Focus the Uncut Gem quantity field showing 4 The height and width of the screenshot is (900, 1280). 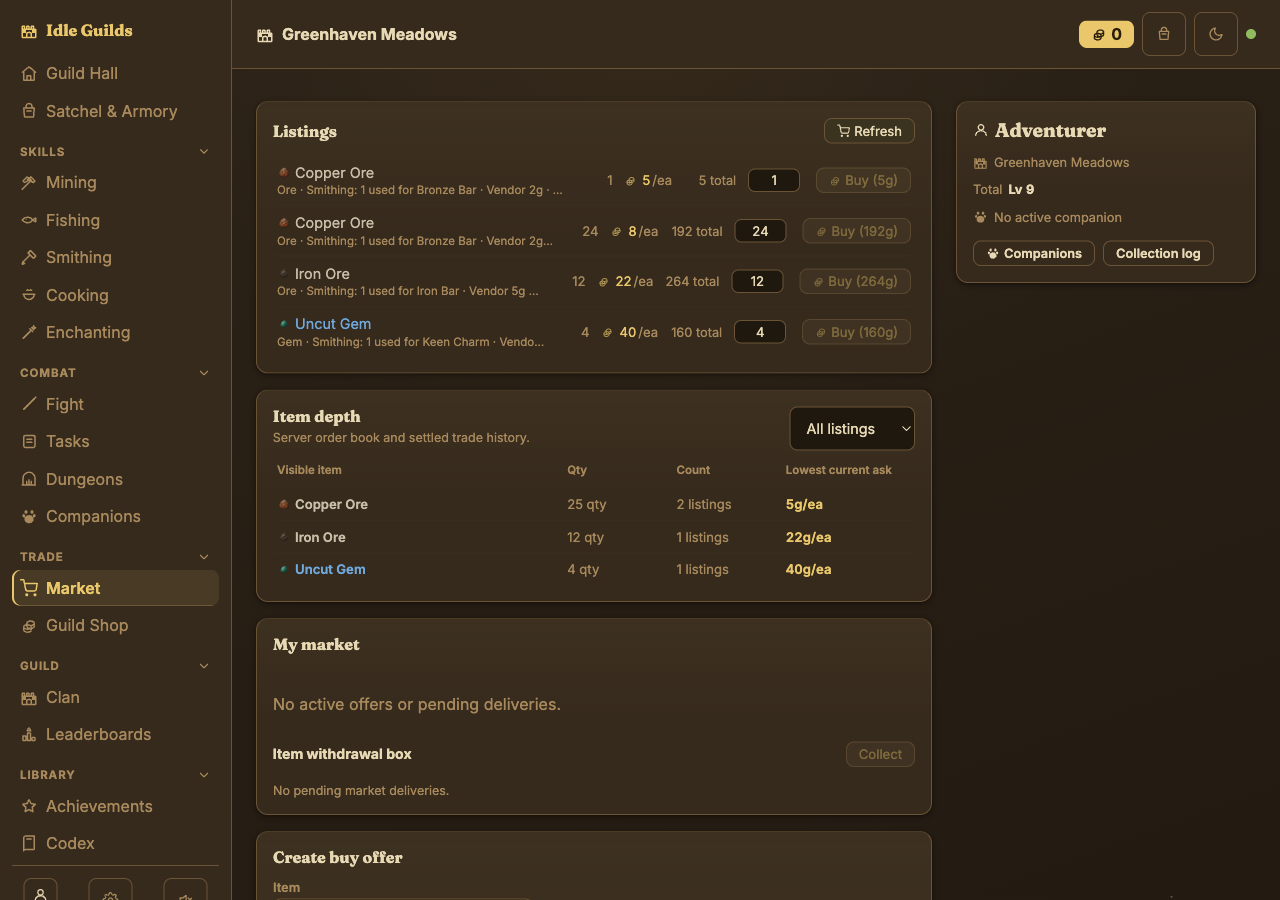(x=760, y=332)
